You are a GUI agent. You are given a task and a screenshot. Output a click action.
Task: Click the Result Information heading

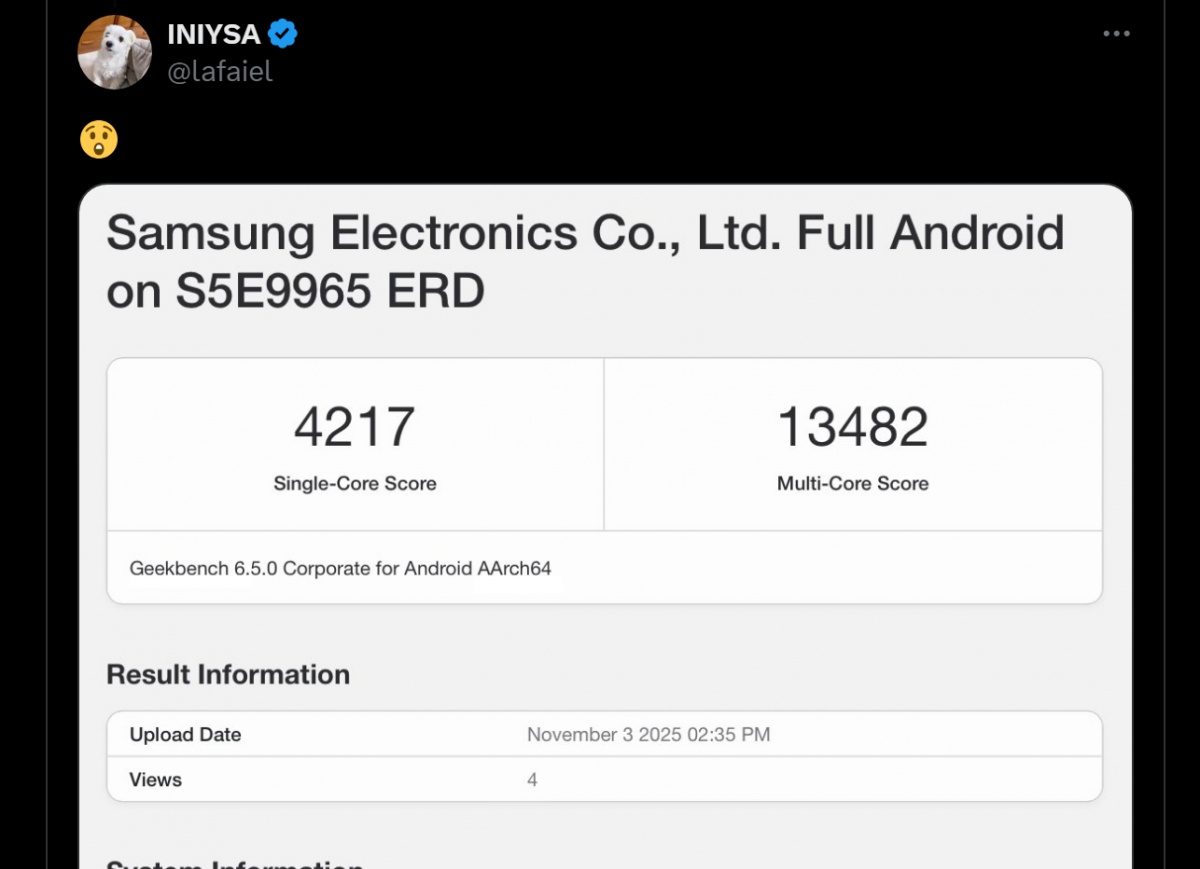tap(228, 675)
